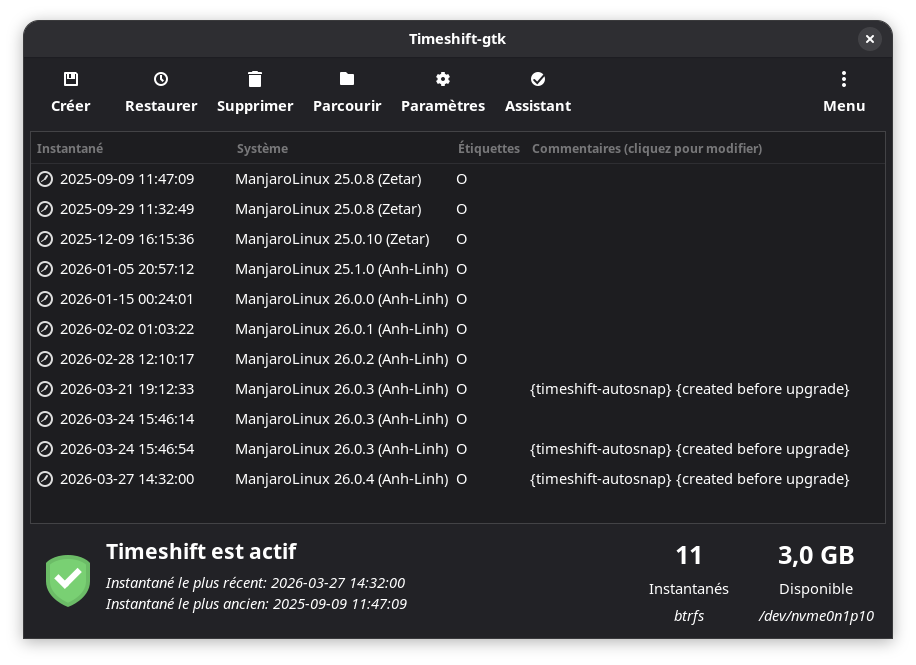Click the Créer snapshot icon
This screenshot has width=916, height=665.
[70, 79]
